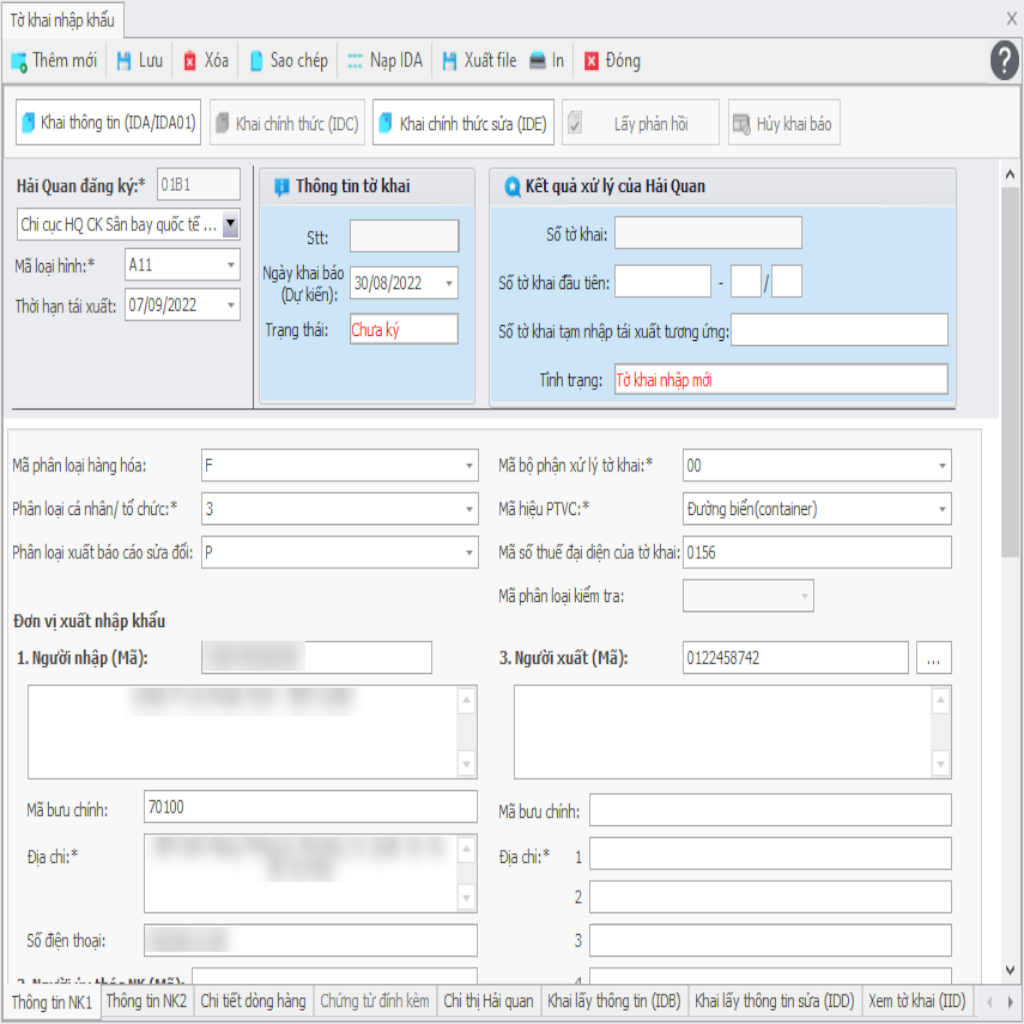The height and width of the screenshot is (1024, 1024).
Task: Open the Thời hạn tái xuất date picker
Action: (x=231, y=306)
